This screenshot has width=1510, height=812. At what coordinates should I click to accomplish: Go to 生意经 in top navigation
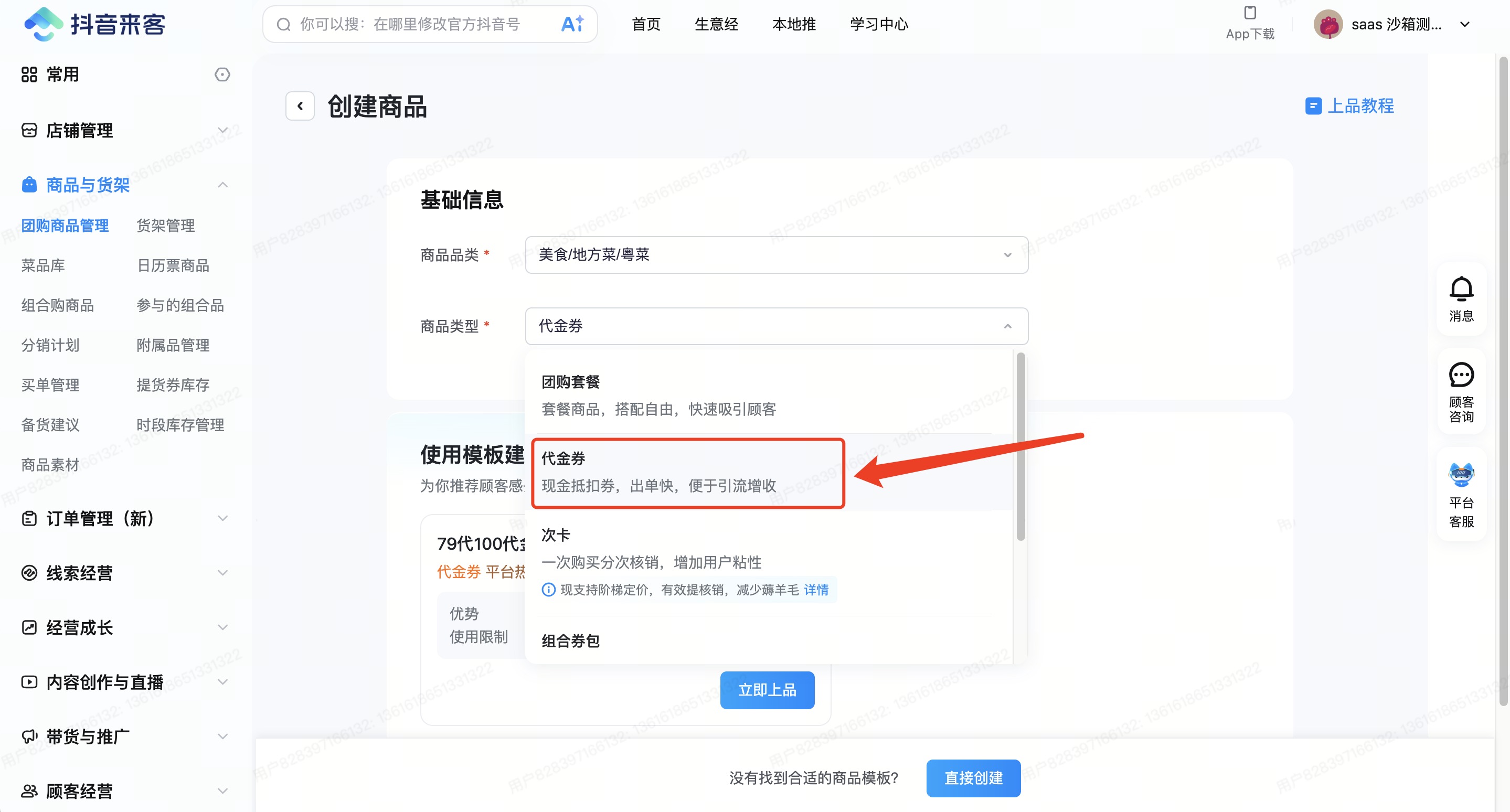click(716, 25)
